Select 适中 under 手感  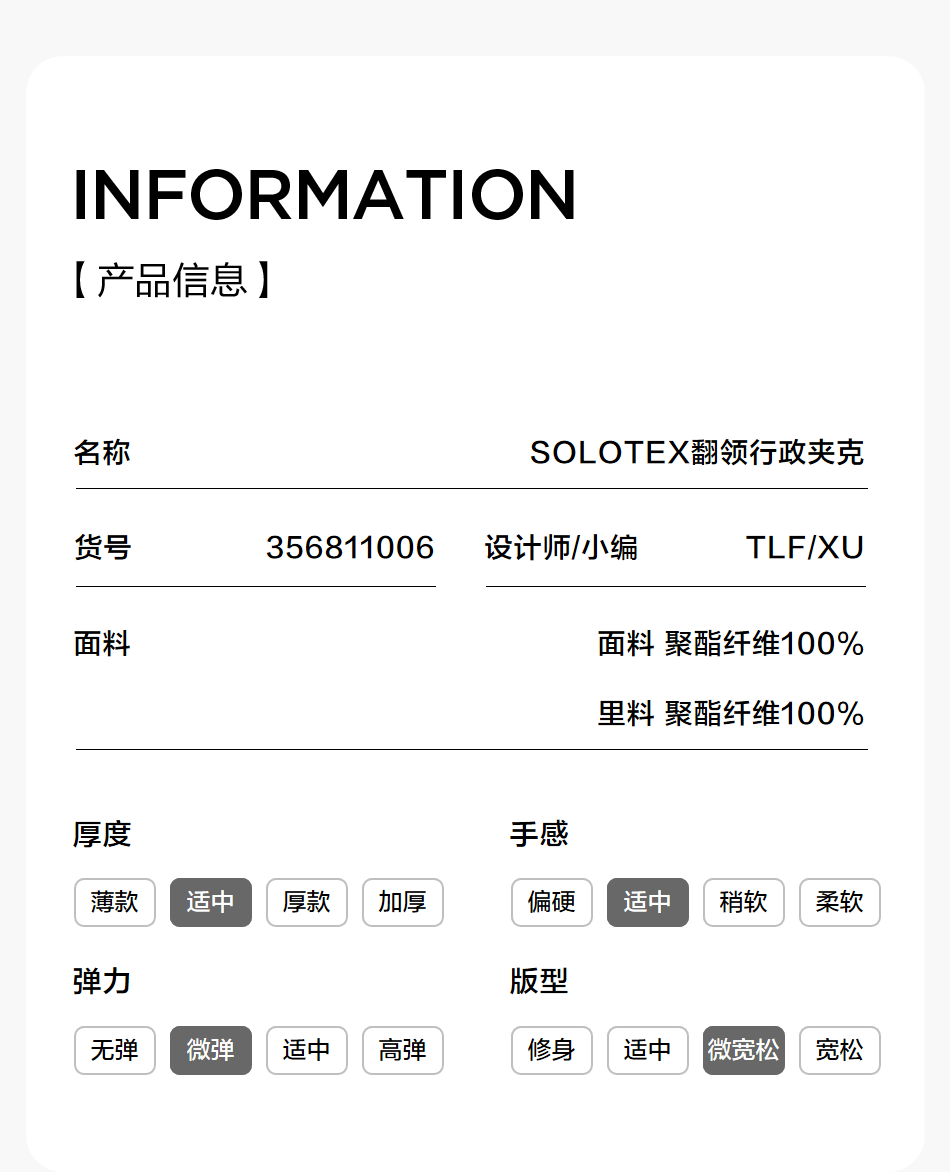click(x=648, y=902)
